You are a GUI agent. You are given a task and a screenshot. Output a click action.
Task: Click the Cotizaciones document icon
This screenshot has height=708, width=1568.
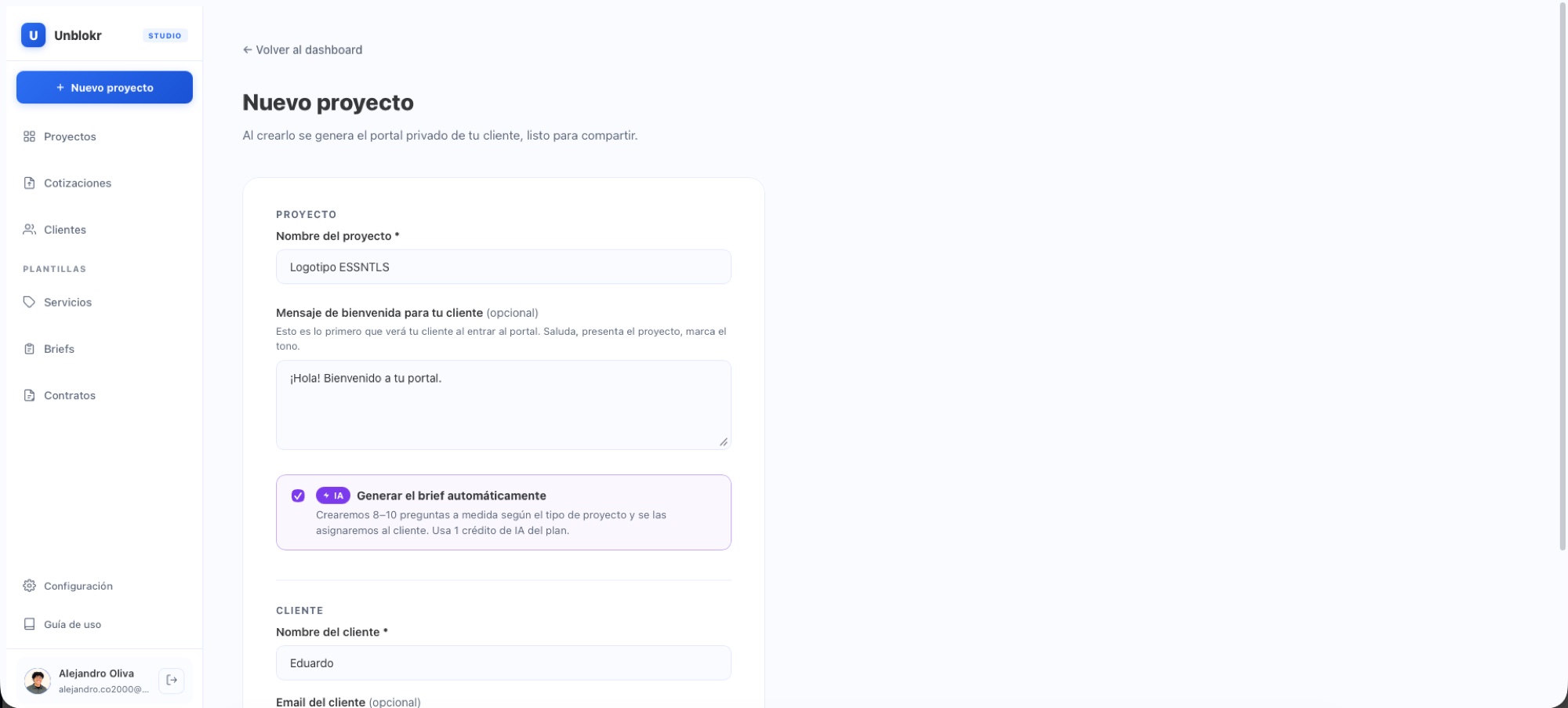tap(29, 183)
